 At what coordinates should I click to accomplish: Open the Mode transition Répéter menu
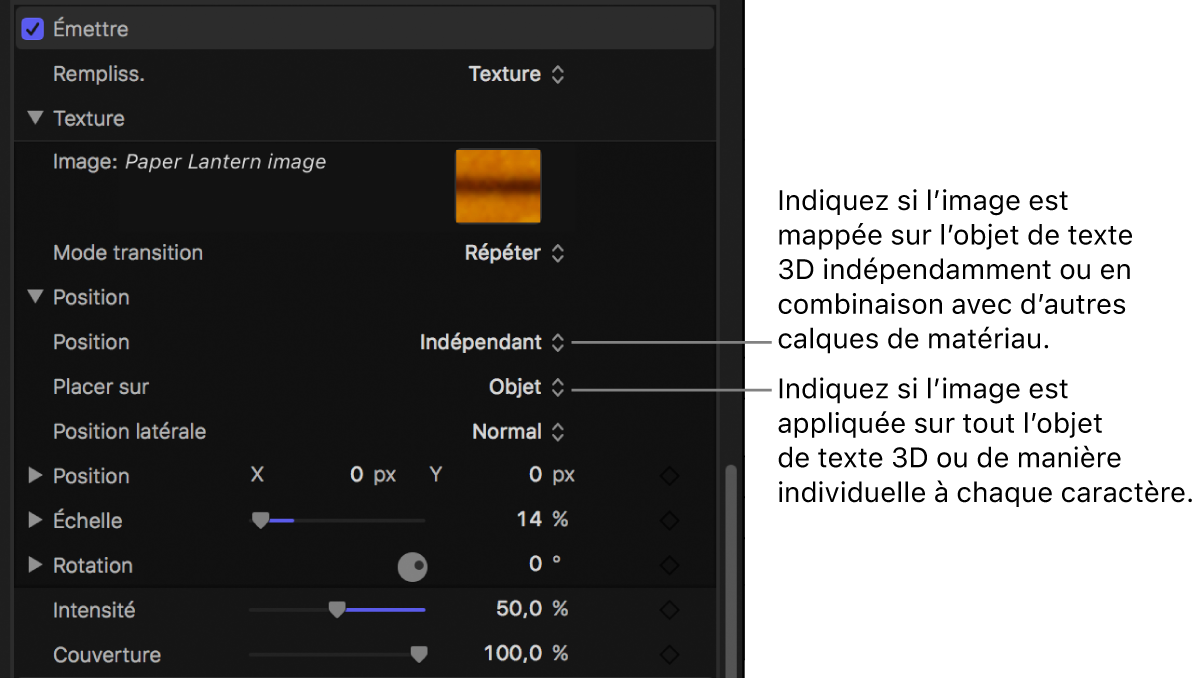pyautogui.click(x=514, y=253)
